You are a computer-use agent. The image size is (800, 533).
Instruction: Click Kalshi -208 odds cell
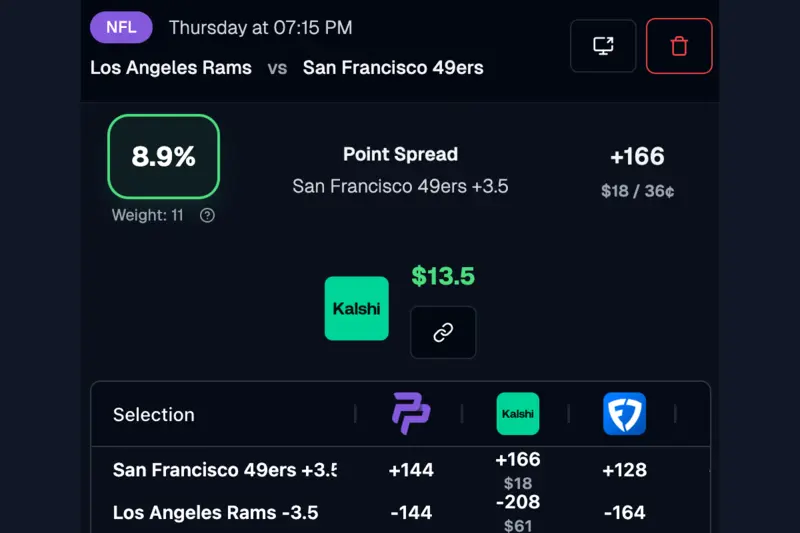point(518,502)
